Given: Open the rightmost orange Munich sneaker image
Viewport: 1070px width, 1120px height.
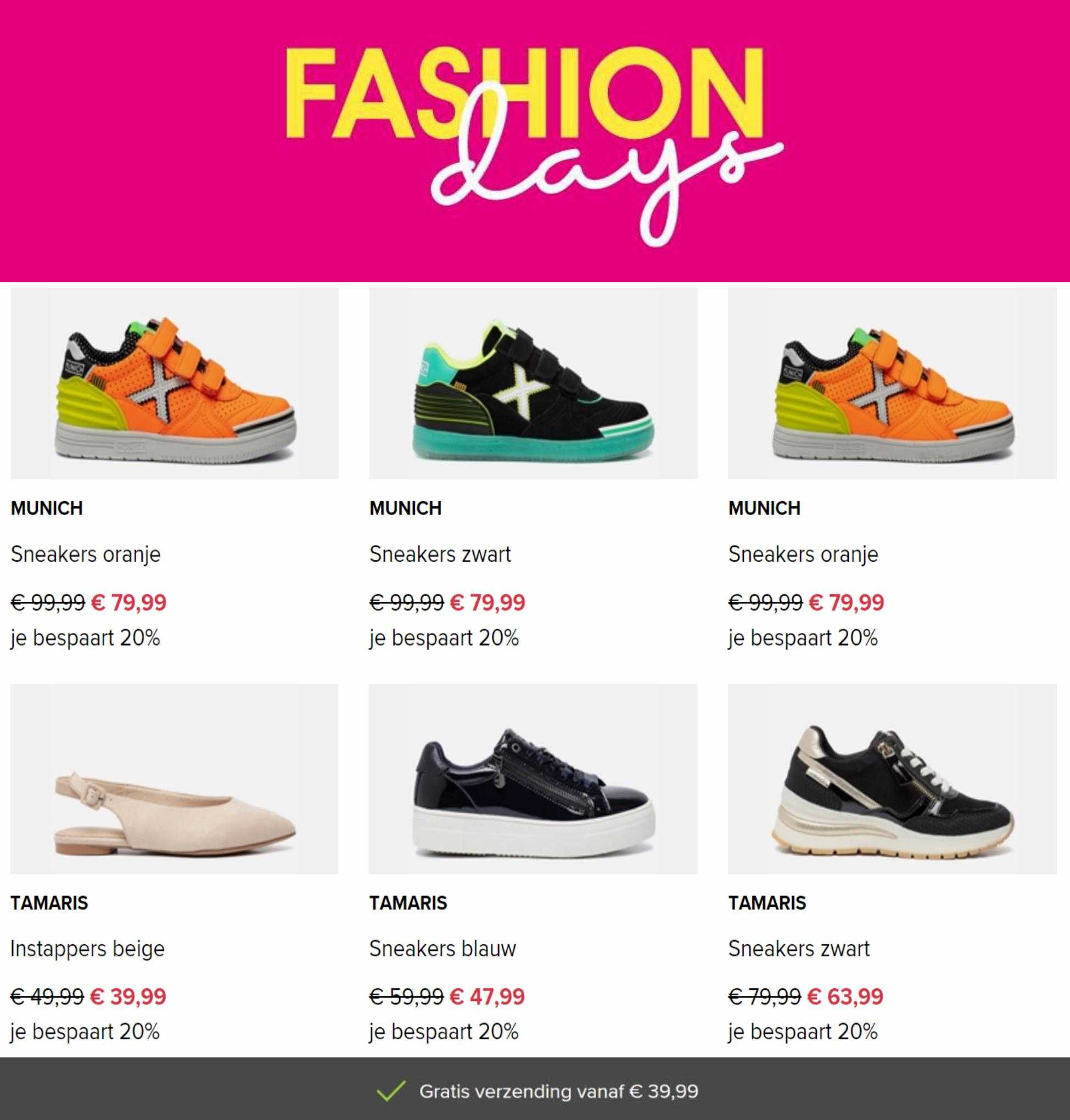Looking at the screenshot, I should (892, 383).
